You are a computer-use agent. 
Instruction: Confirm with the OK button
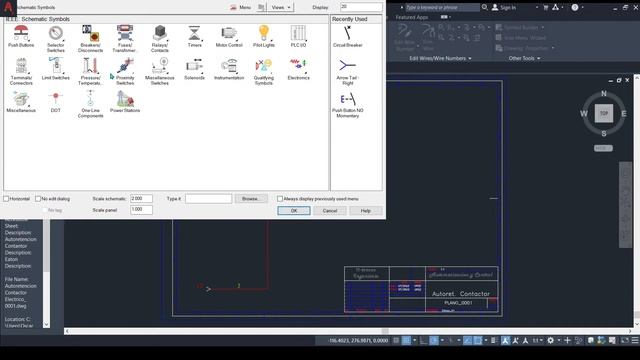294,211
